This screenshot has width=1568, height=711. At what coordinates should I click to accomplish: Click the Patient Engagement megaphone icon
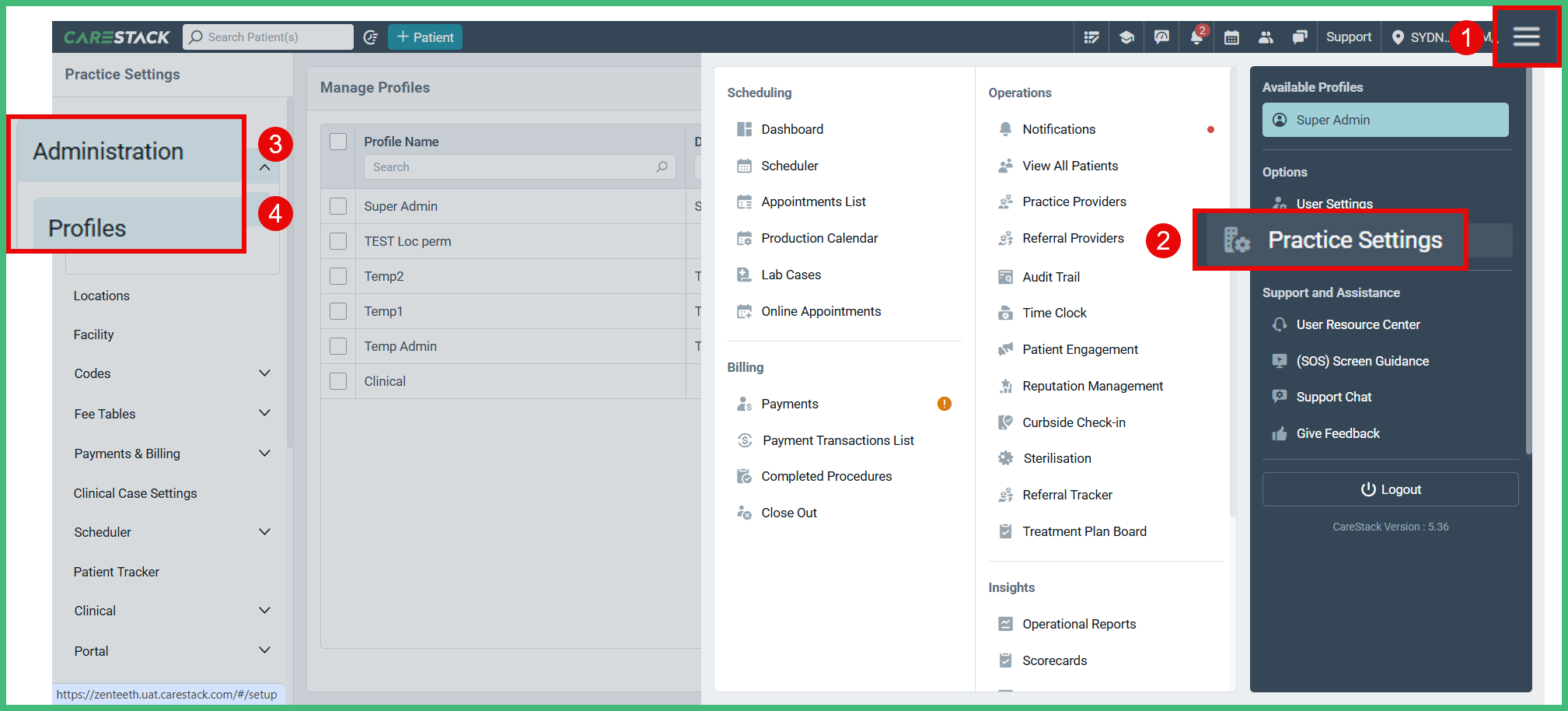pos(1005,349)
